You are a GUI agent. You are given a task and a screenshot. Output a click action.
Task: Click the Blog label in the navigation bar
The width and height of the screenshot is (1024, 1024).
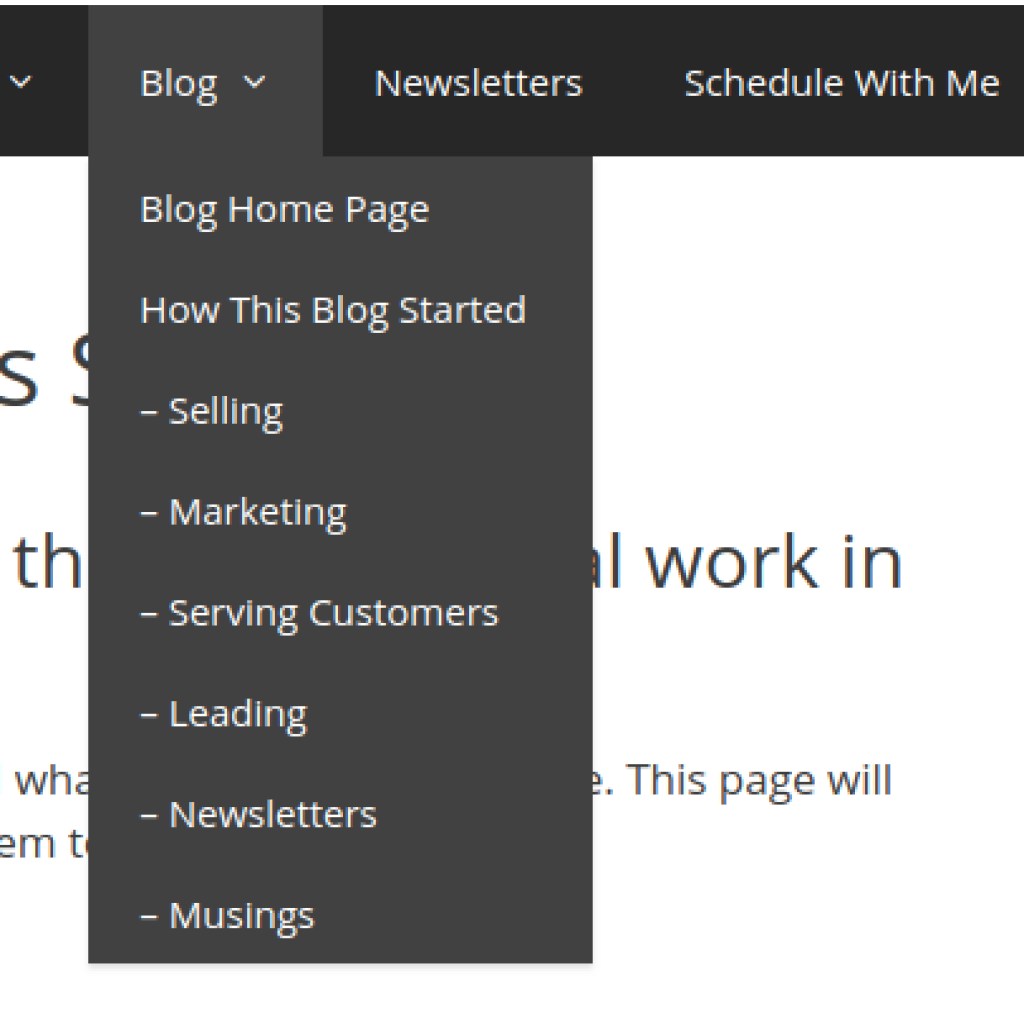point(178,83)
